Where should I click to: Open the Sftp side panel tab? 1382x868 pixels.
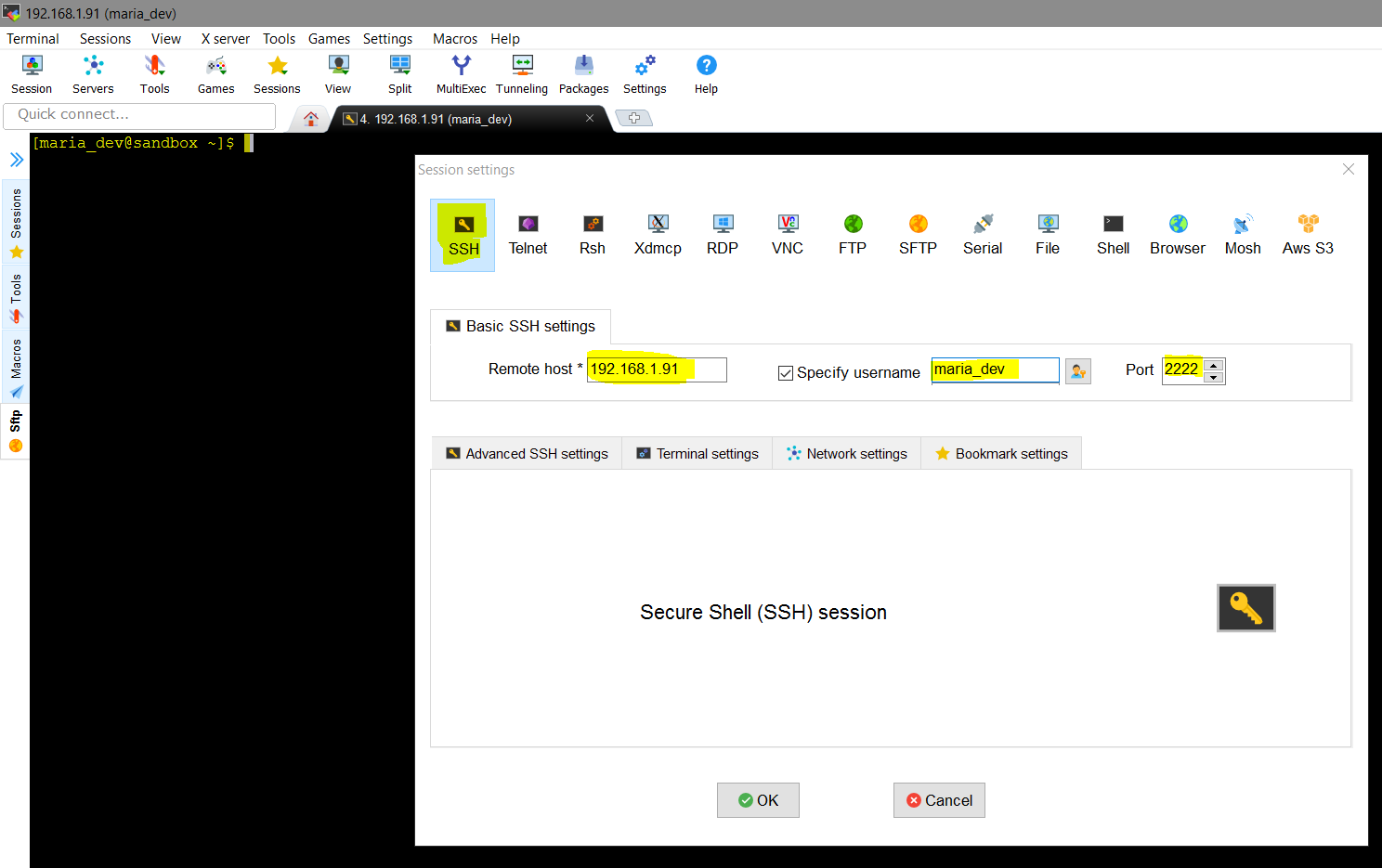coord(16,433)
